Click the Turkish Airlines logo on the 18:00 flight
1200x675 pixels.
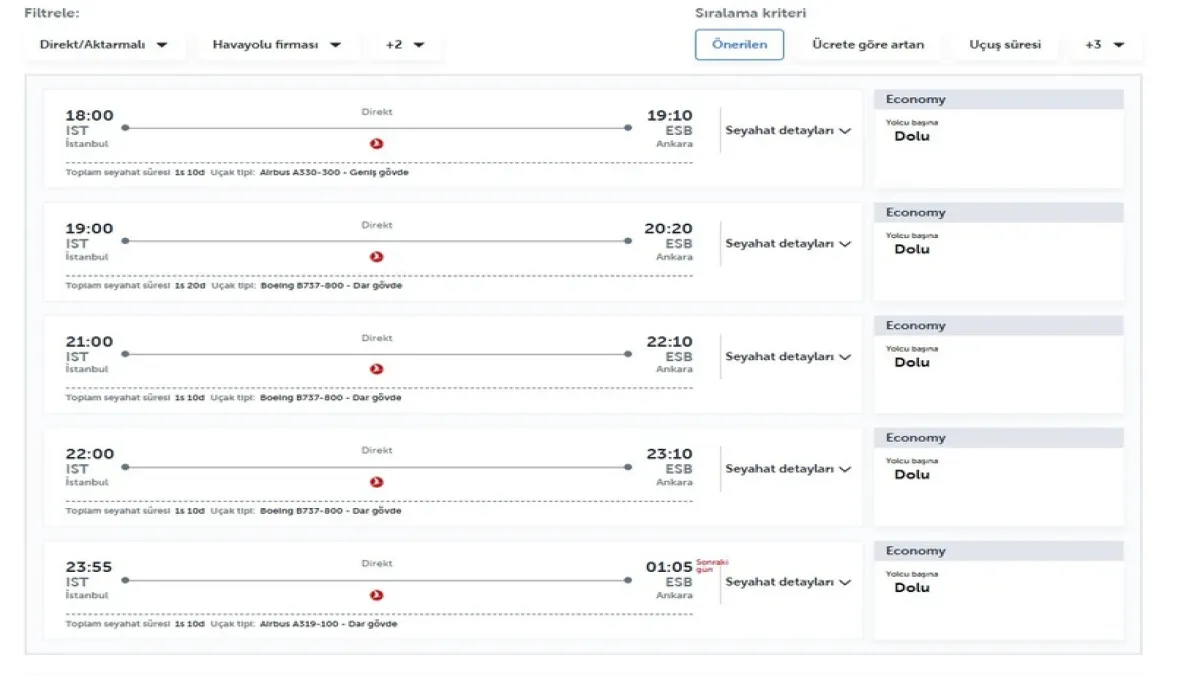(377, 144)
